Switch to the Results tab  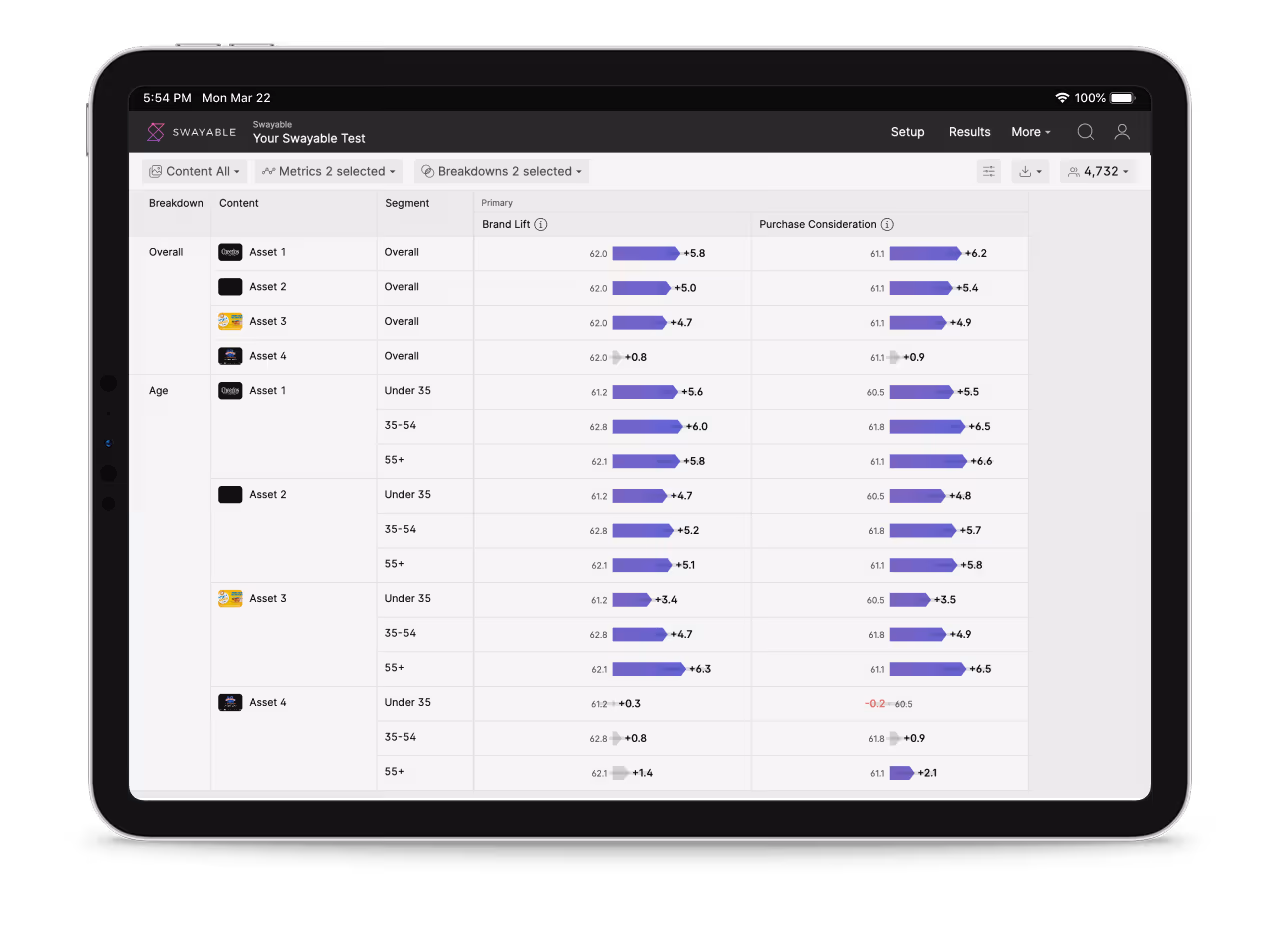969,132
